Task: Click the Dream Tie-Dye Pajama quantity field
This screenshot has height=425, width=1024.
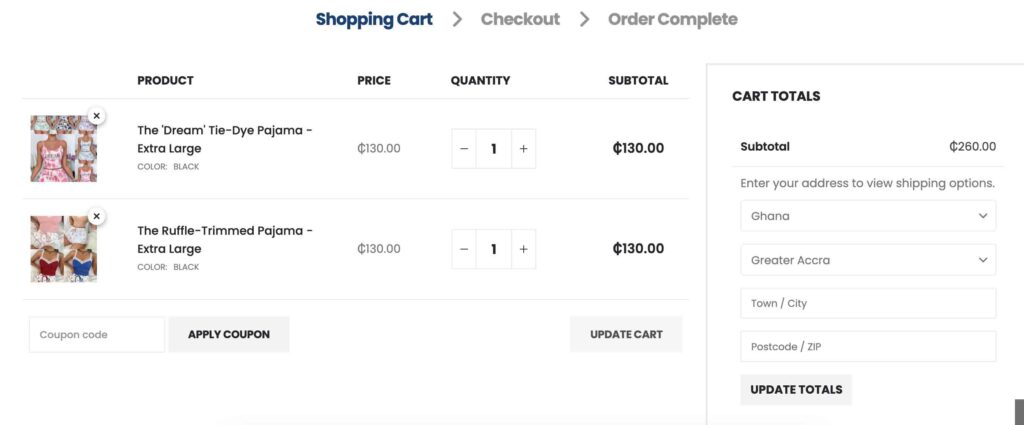Action: click(494, 149)
